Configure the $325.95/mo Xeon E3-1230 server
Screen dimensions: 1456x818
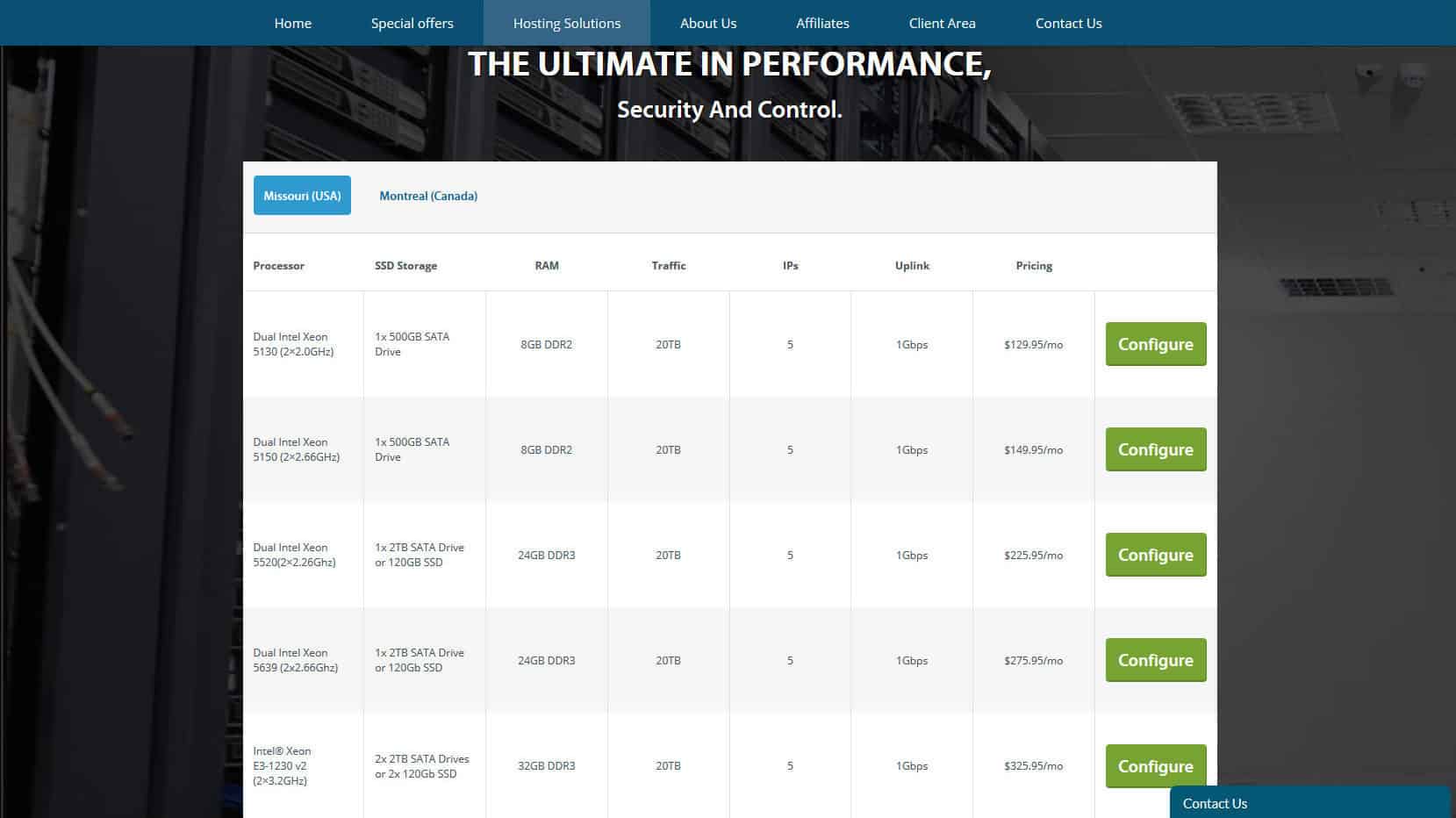1156,766
